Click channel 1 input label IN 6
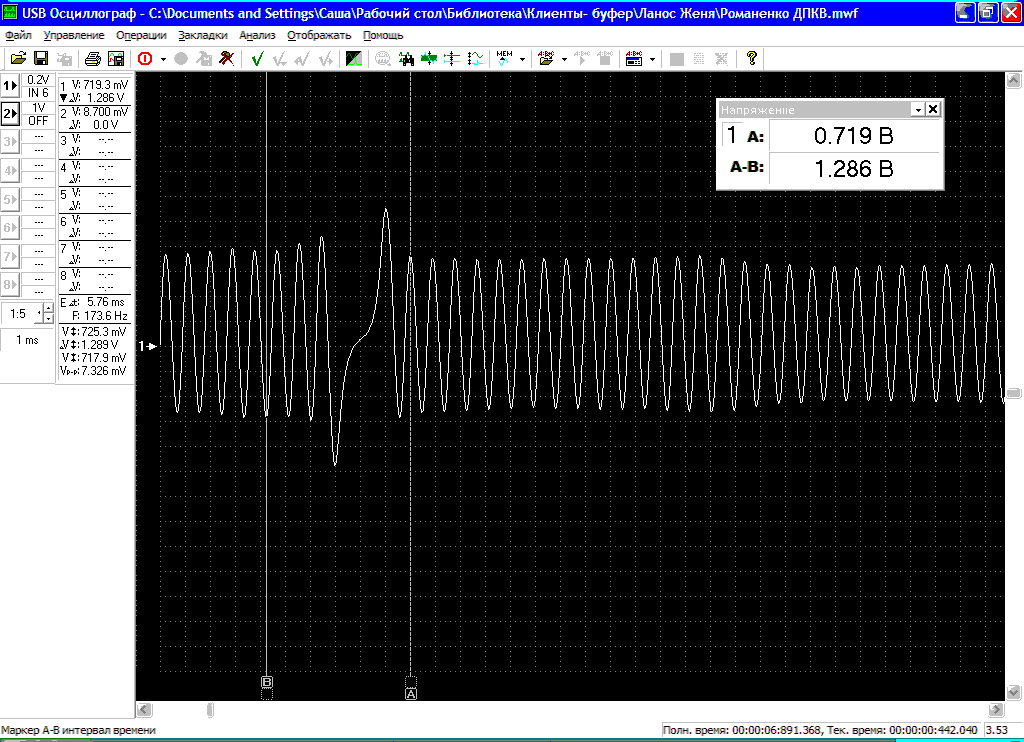This screenshot has height=742, width=1024. point(38,93)
